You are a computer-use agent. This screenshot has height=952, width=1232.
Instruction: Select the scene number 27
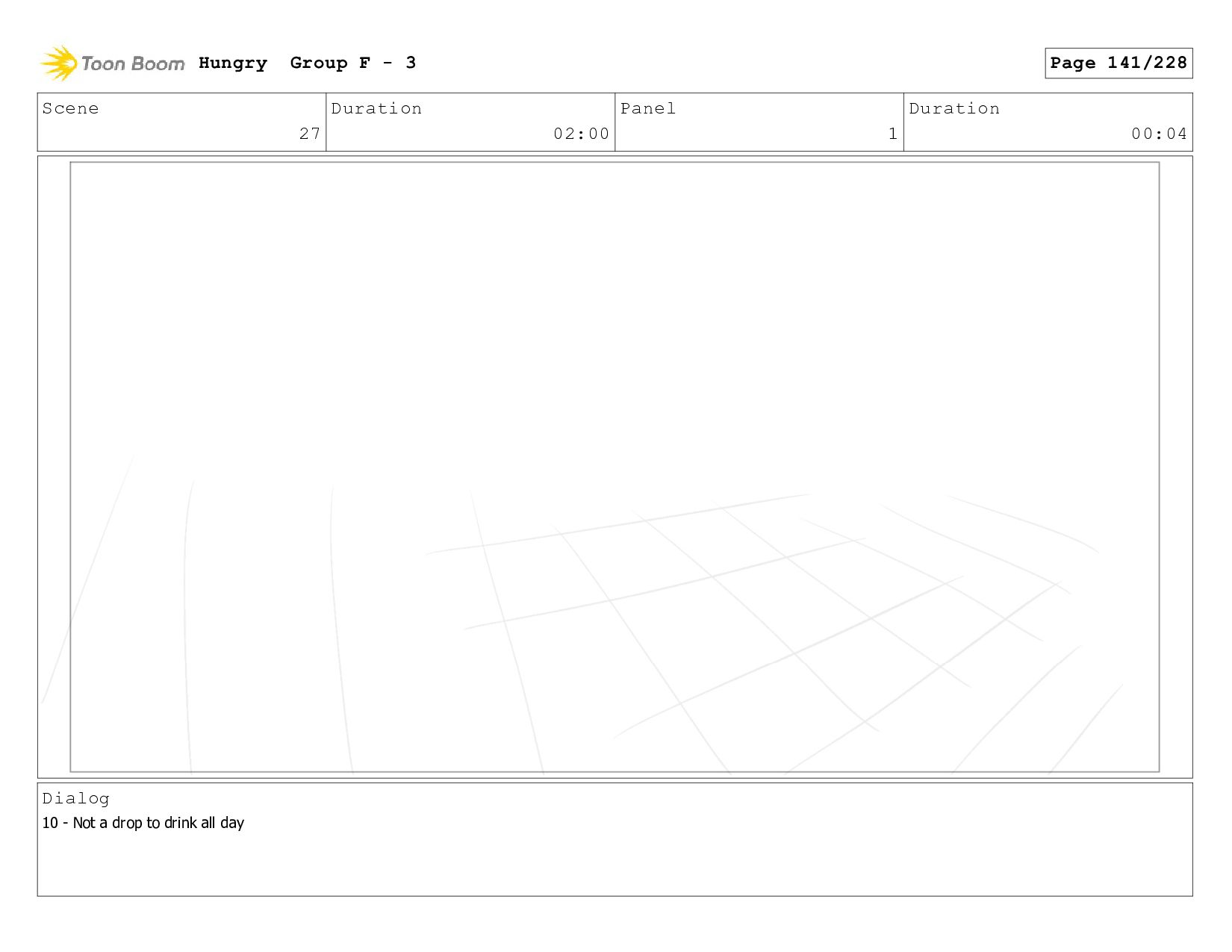310,134
